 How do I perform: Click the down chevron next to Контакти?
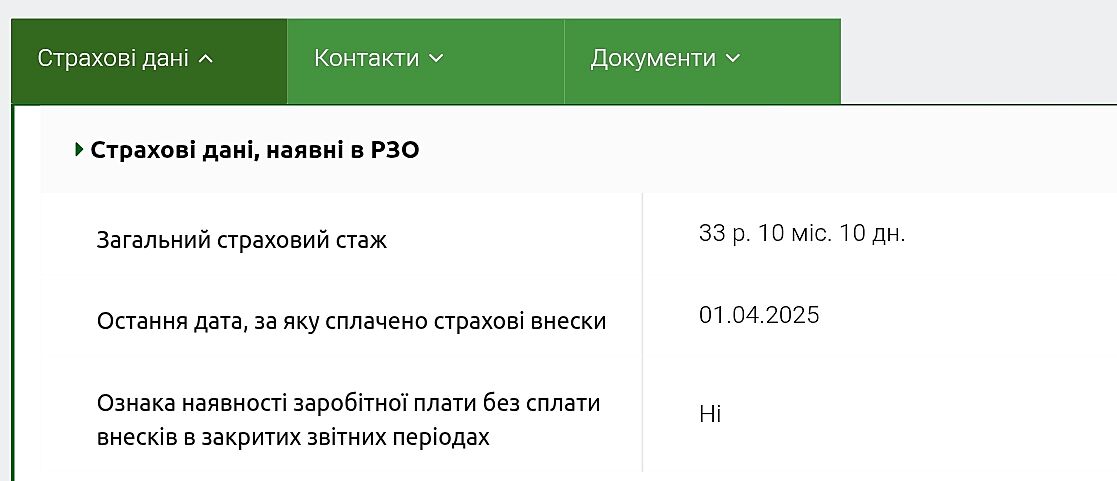click(x=435, y=59)
